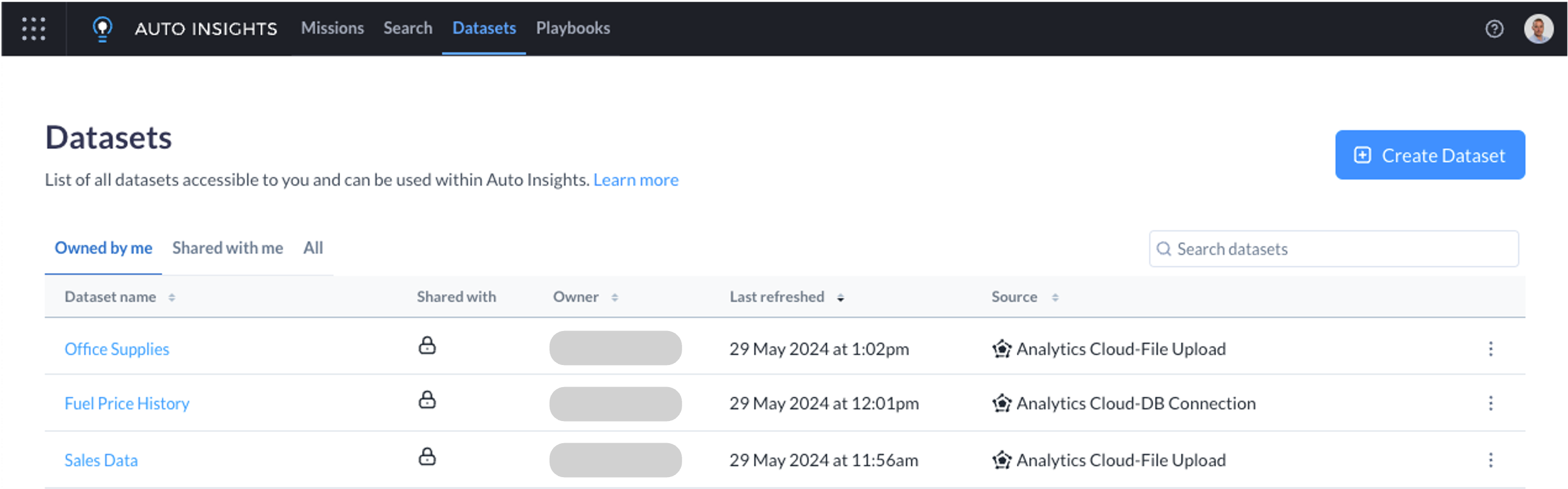Click the lock icon for Sales Data
Image resolution: width=1568 pixels, height=489 pixels.
coord(427,457)
